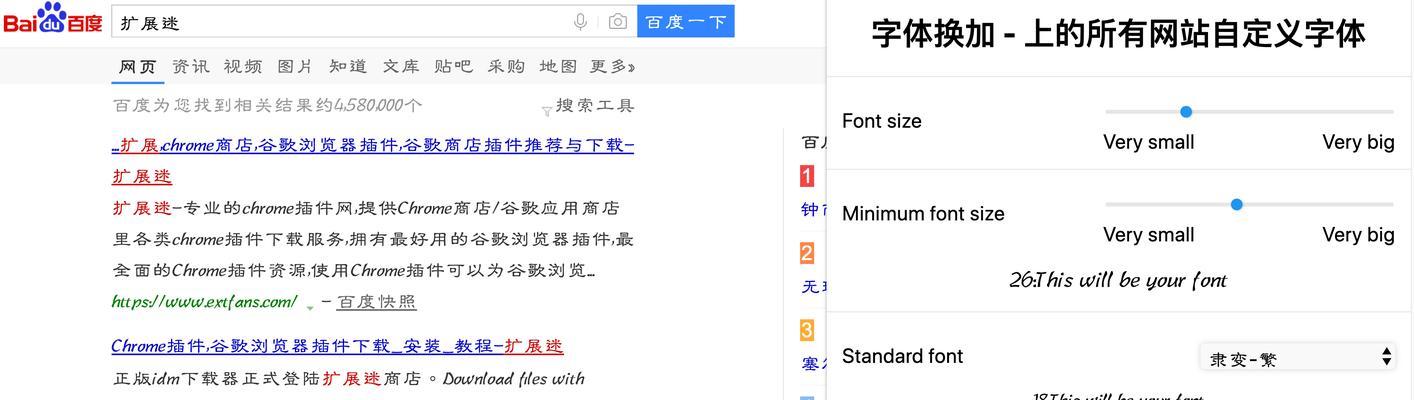
Task: Adjust the Font size slider handle
Action: pyautogui.click(x=1186, y=112)
